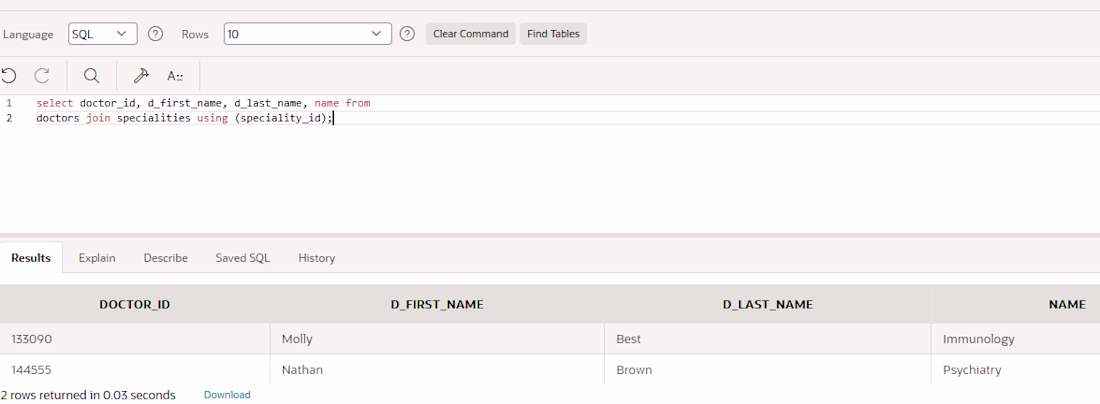Screen dimensions: 1100x404
Task: Click the Immunology speciality cell
Action: (x=1016, y=339)
